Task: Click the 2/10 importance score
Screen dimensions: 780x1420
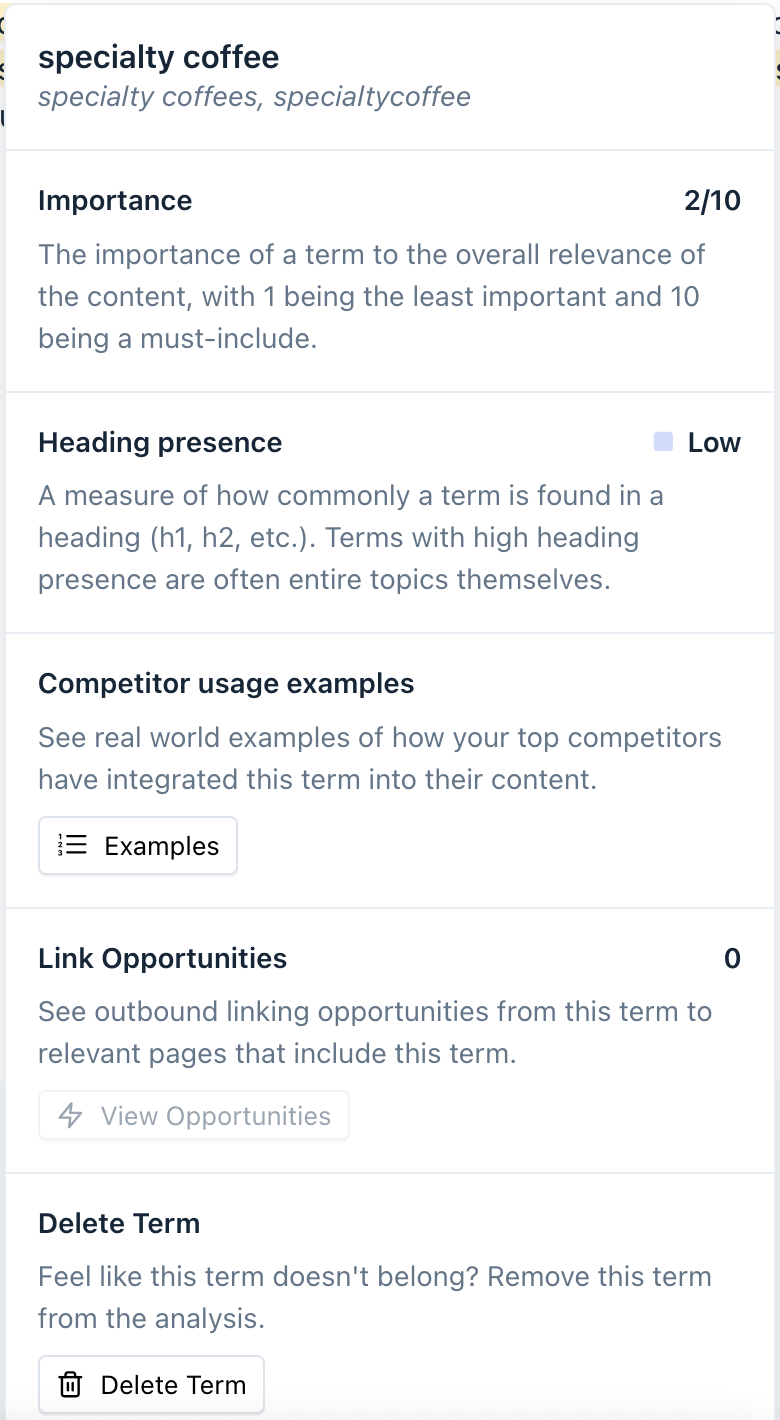Action: pyautogui.click(x=712, y=200)
